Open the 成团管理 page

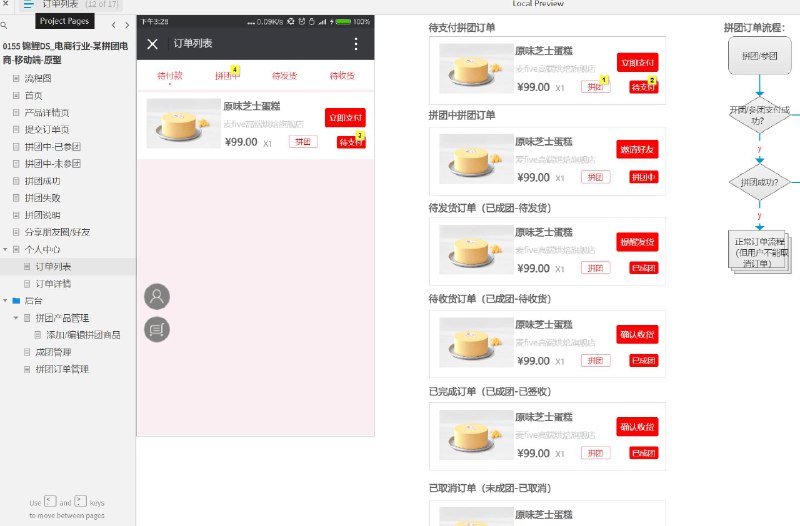click(x=53, y=352)
